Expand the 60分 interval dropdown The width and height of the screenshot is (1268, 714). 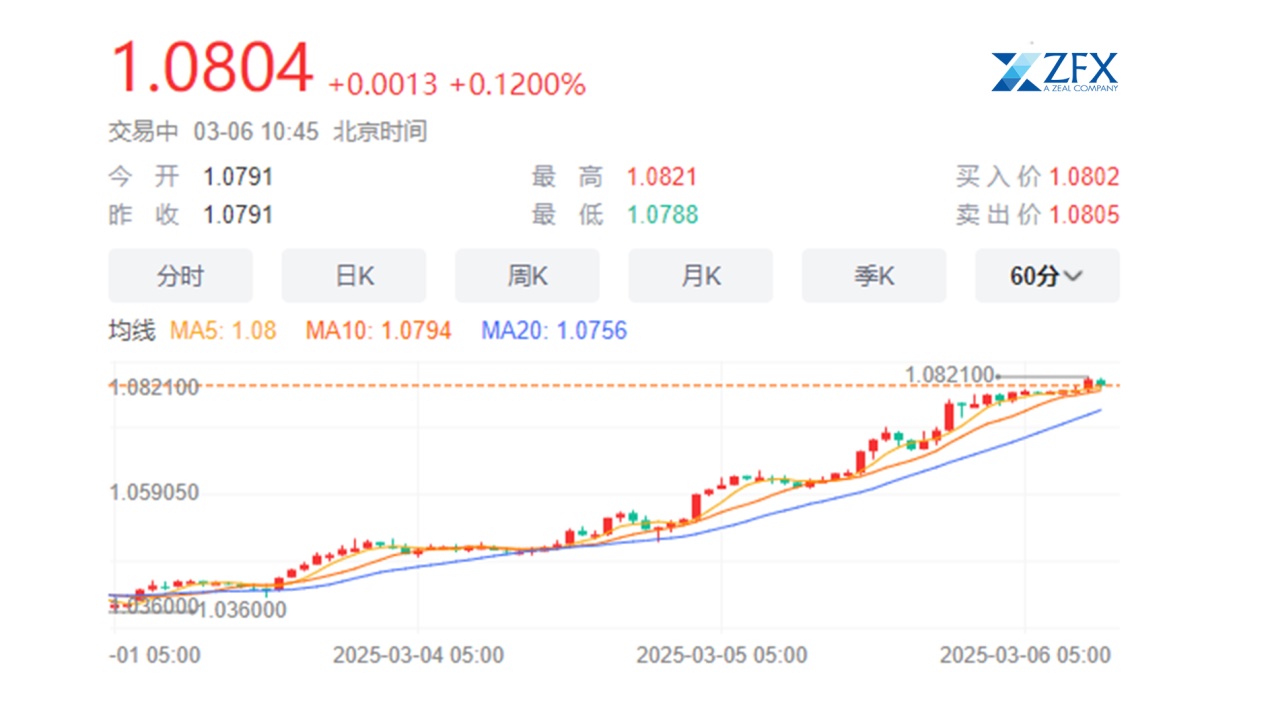click(1046, 276)
